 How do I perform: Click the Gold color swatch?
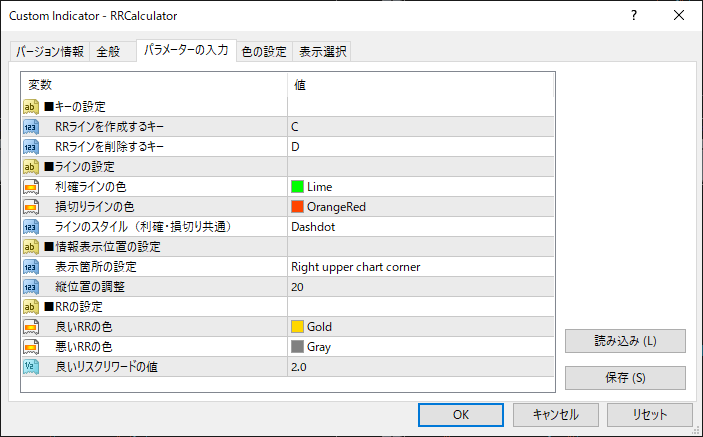pos(297,327)
